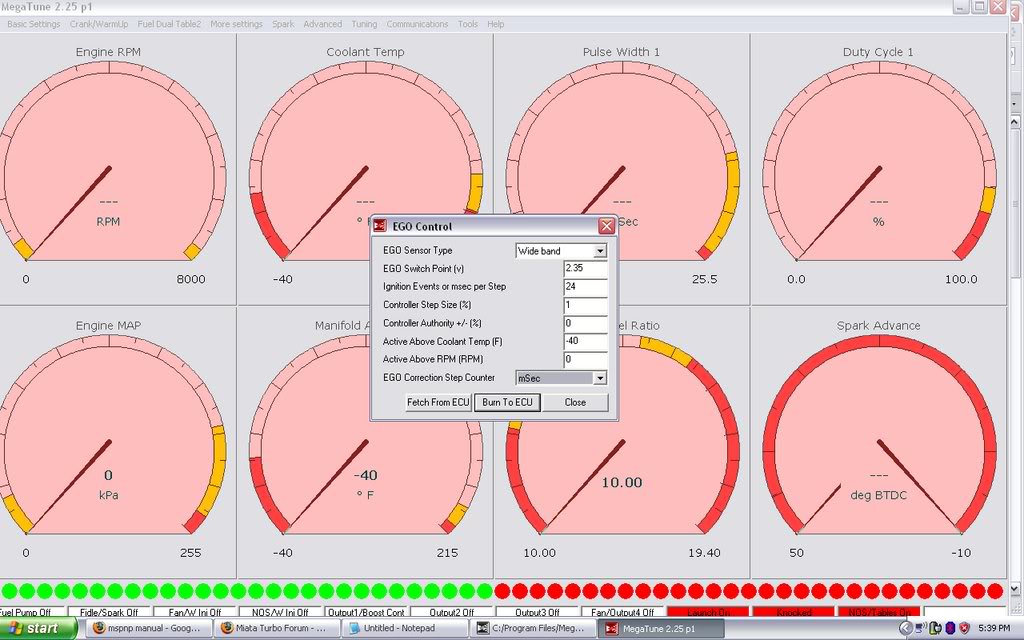Open C:/Program Files taskbar window
The width and height of the screenshot is (1024, 640).
pos(533,628)
